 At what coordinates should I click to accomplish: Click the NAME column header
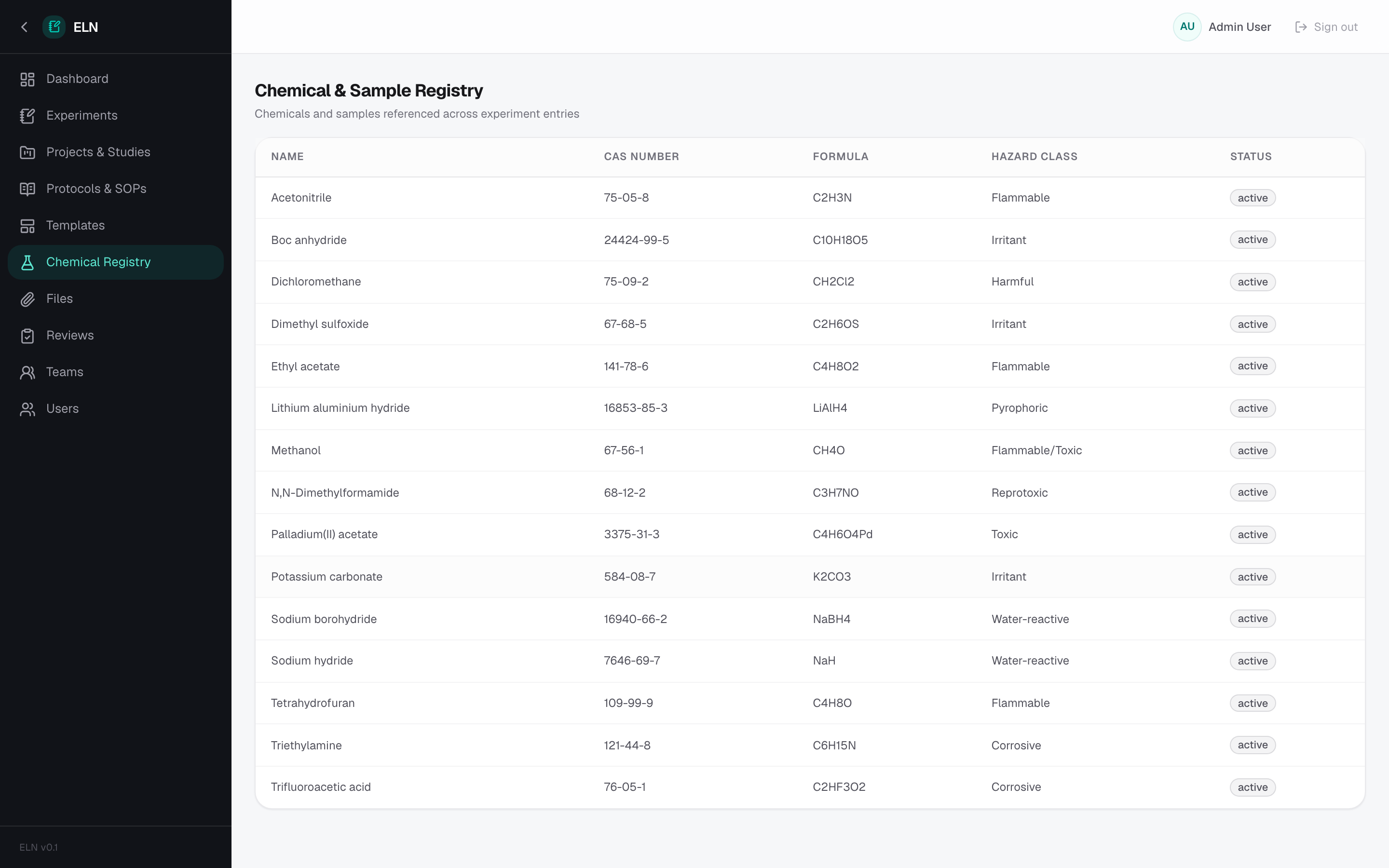tap(287, 157)
